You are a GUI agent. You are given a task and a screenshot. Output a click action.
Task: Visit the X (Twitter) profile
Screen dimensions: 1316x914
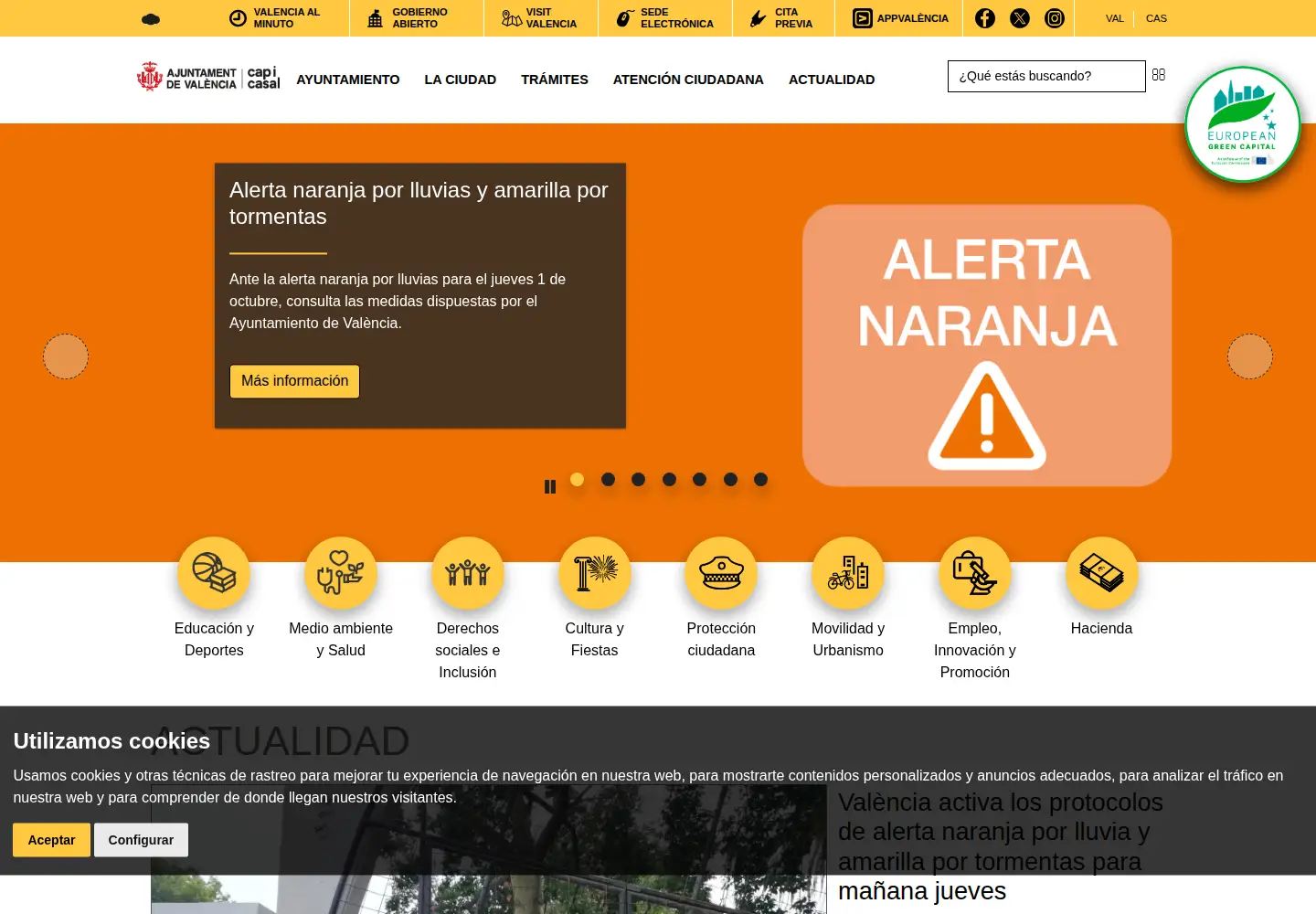coord(1020,18)
